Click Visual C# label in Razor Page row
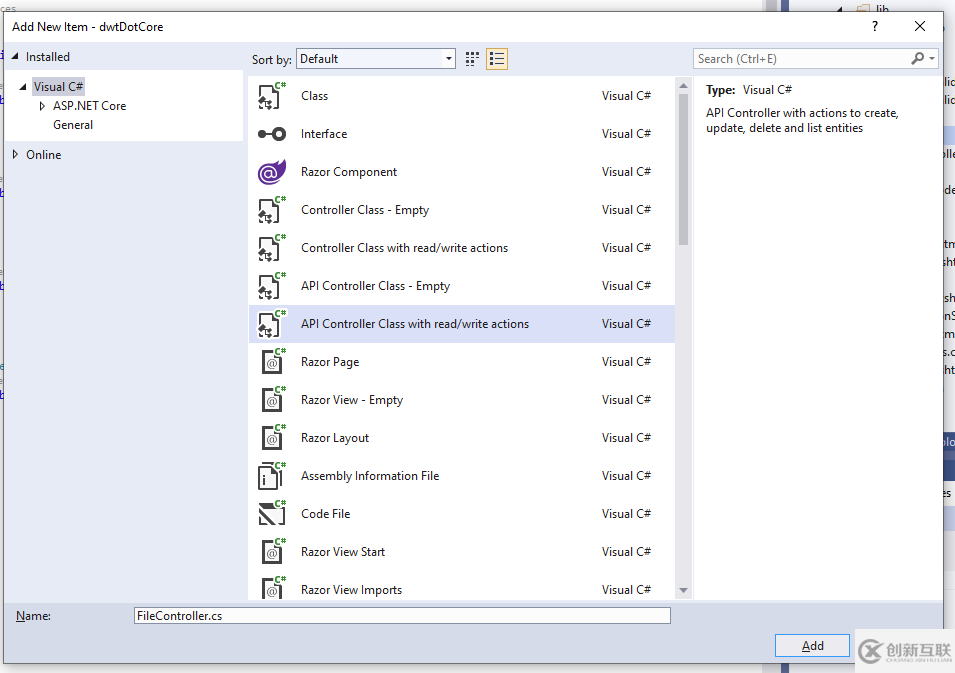The width and height of the screenshot is (955, 673). 626,362
